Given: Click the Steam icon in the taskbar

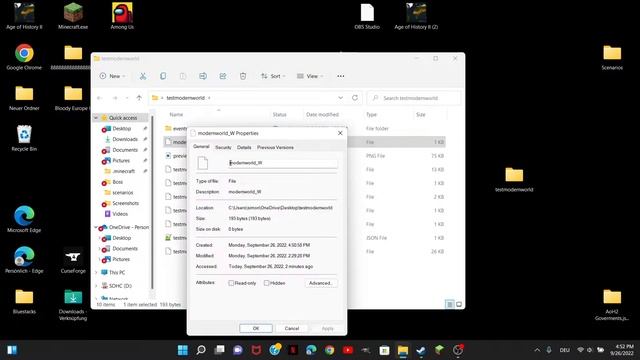Looking at the screenshot, I should click(421, 350).
